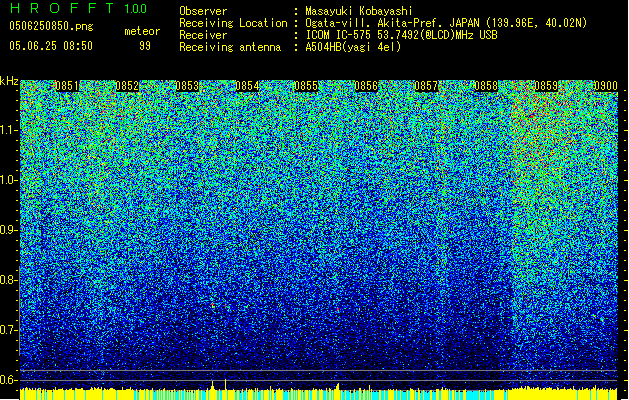The image size is (629, 400).
Task: Click the HROFFT 1.0.0 title text
Action: click(79, 8)
